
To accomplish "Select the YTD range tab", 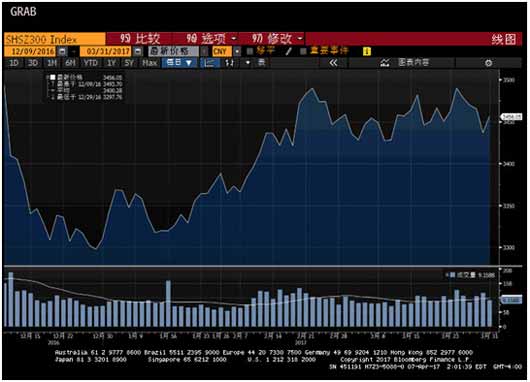I will pyautogui.click(x=91, y=63).
